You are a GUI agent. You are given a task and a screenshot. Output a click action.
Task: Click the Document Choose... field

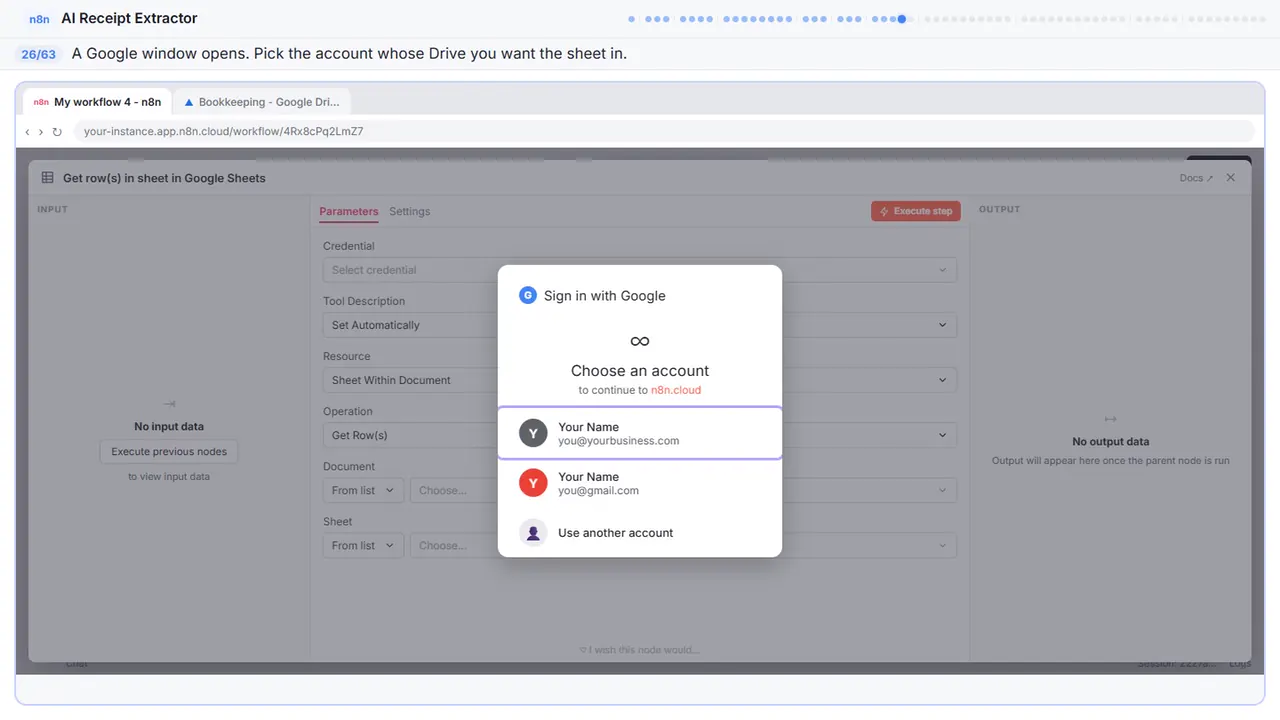tap(683, 490)
